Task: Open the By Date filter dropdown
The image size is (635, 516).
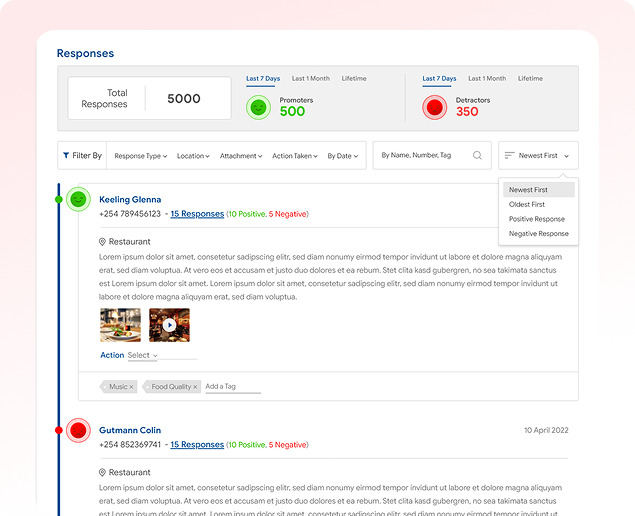Action: pos(343,156)
